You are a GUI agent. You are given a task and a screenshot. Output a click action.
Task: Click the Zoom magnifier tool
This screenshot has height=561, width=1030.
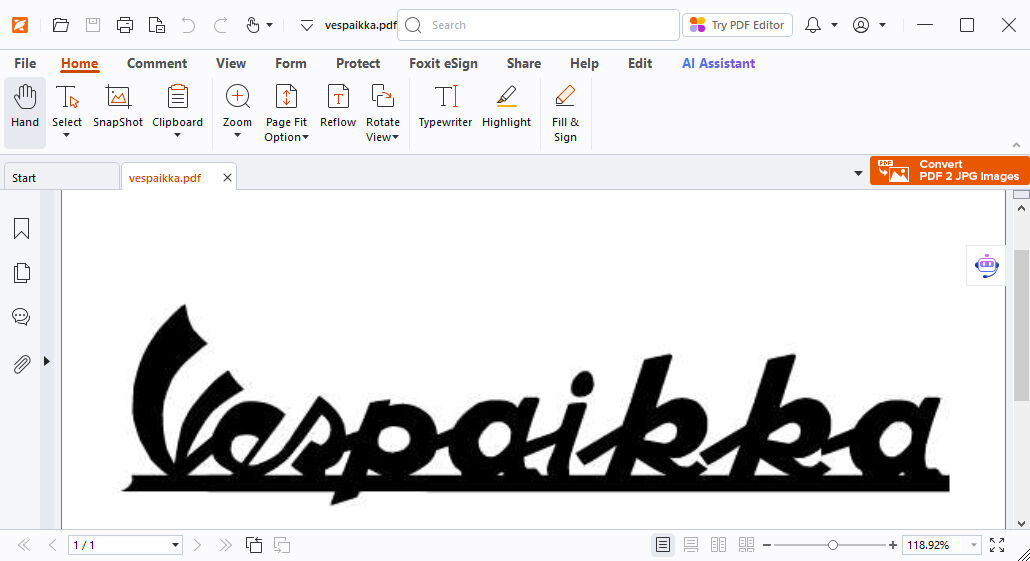tap(237, 106)
